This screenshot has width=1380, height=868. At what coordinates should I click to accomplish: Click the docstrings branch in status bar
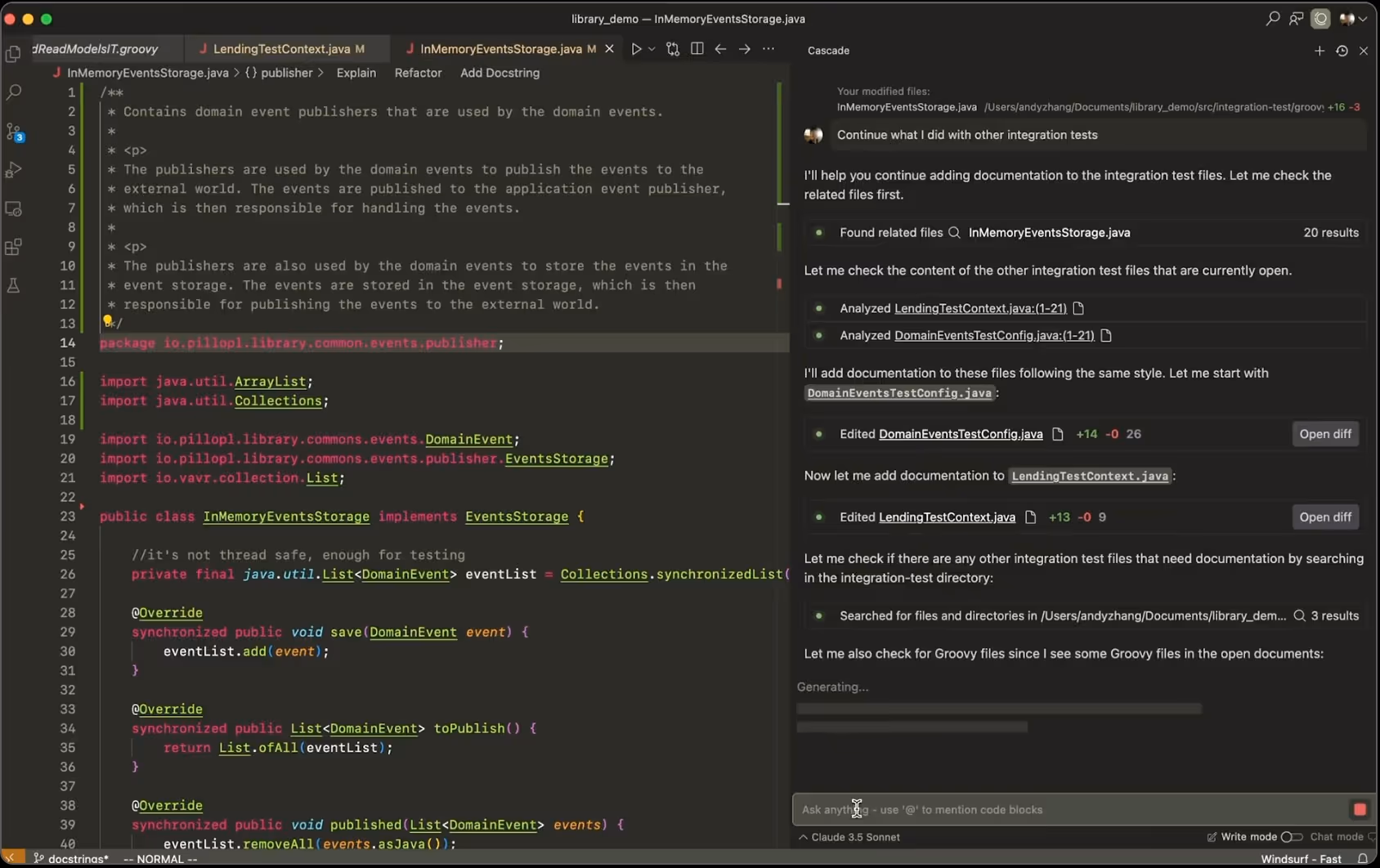point(71,859)
